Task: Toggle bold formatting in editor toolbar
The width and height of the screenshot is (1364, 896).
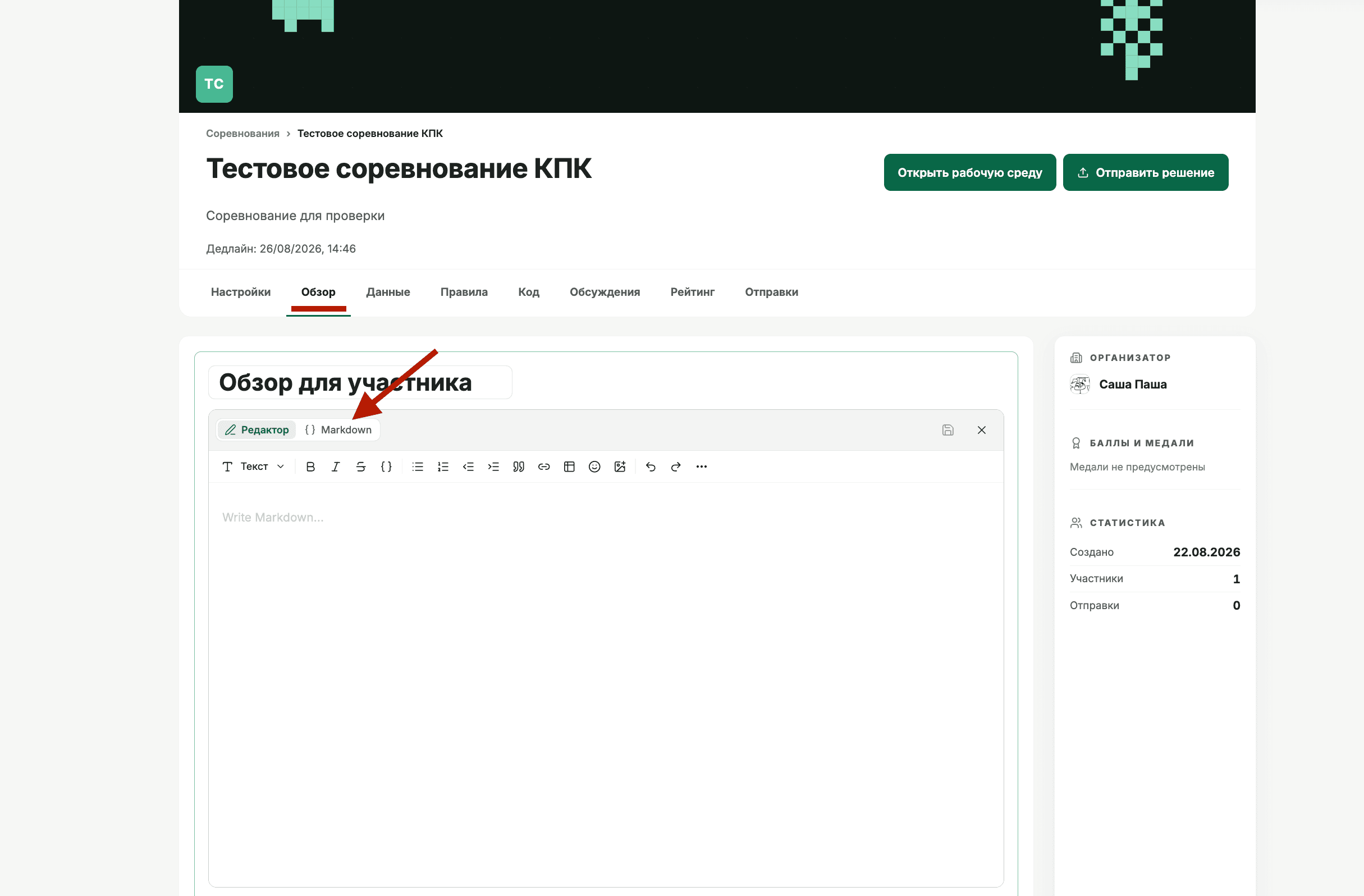Action: tap(310, 467)
